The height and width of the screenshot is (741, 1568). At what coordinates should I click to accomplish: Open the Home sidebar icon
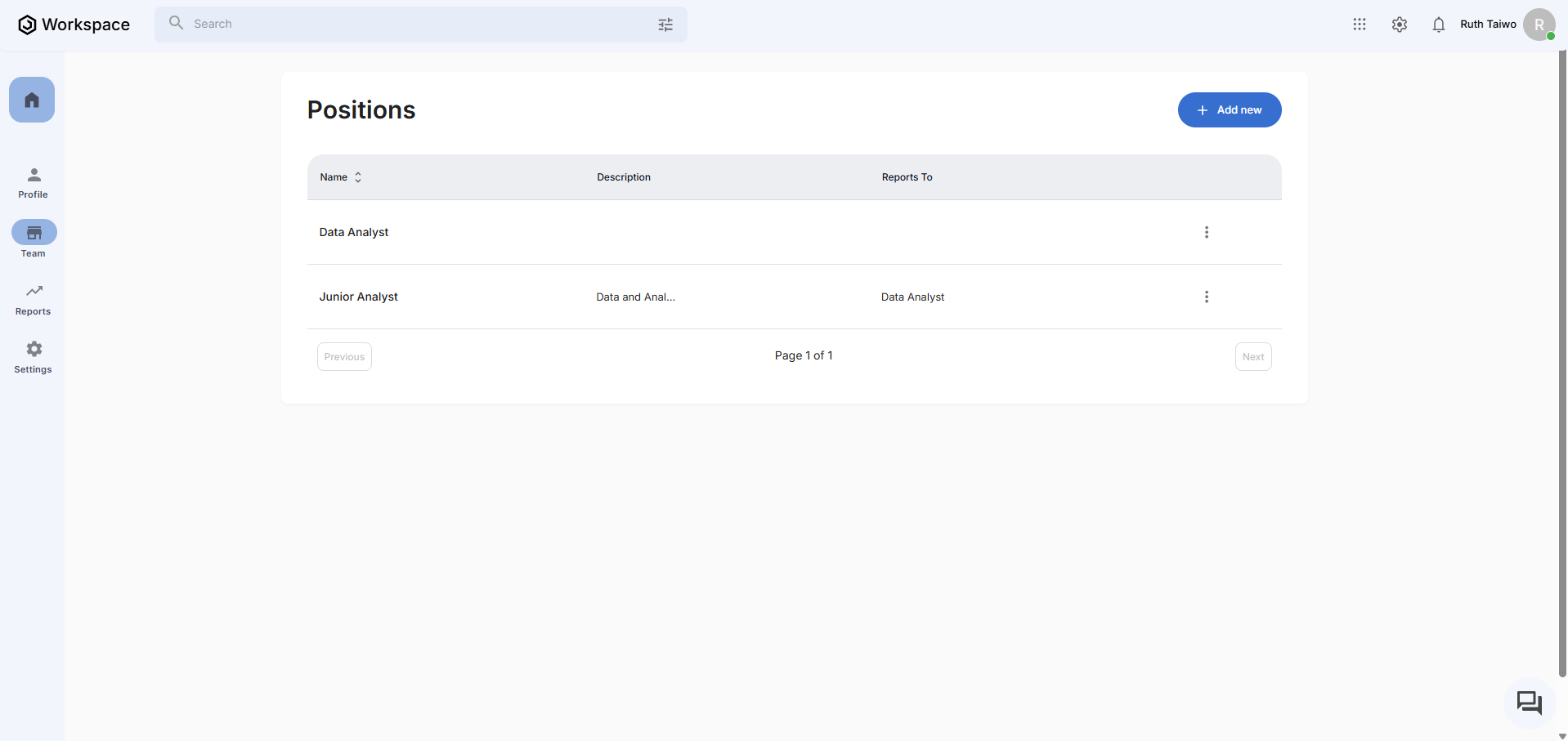[32, 100]
